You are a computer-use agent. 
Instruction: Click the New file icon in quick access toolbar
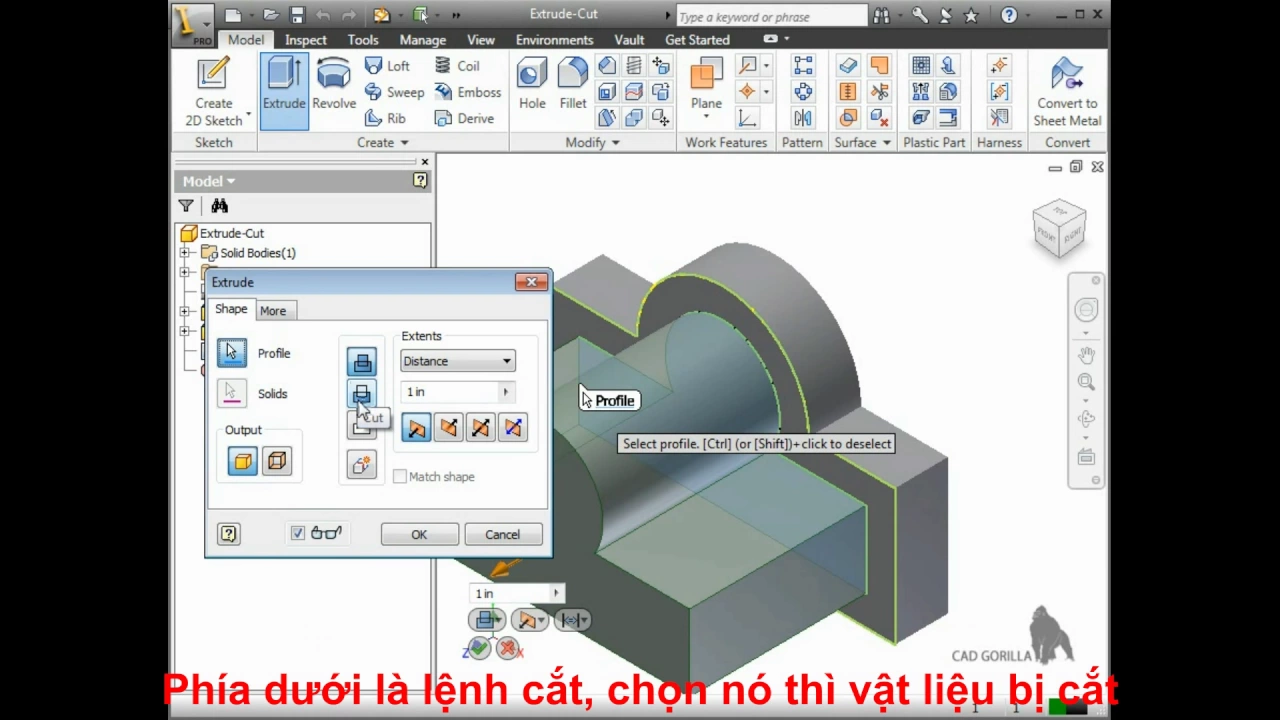pos(232,15)
